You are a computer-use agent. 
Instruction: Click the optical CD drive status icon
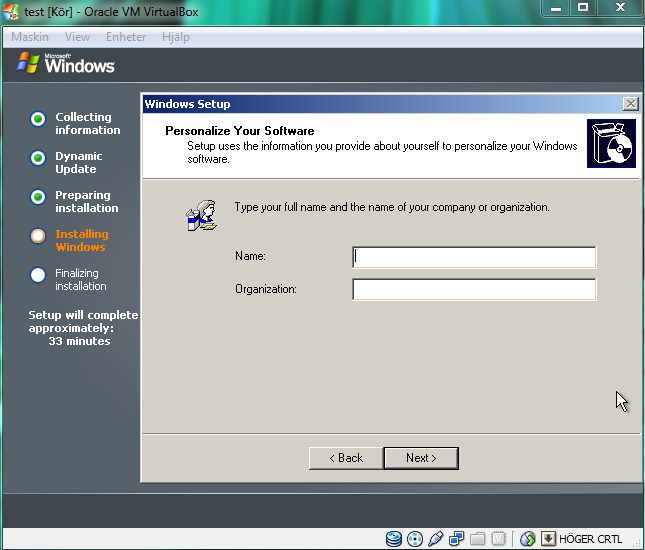tap(415, 538)
